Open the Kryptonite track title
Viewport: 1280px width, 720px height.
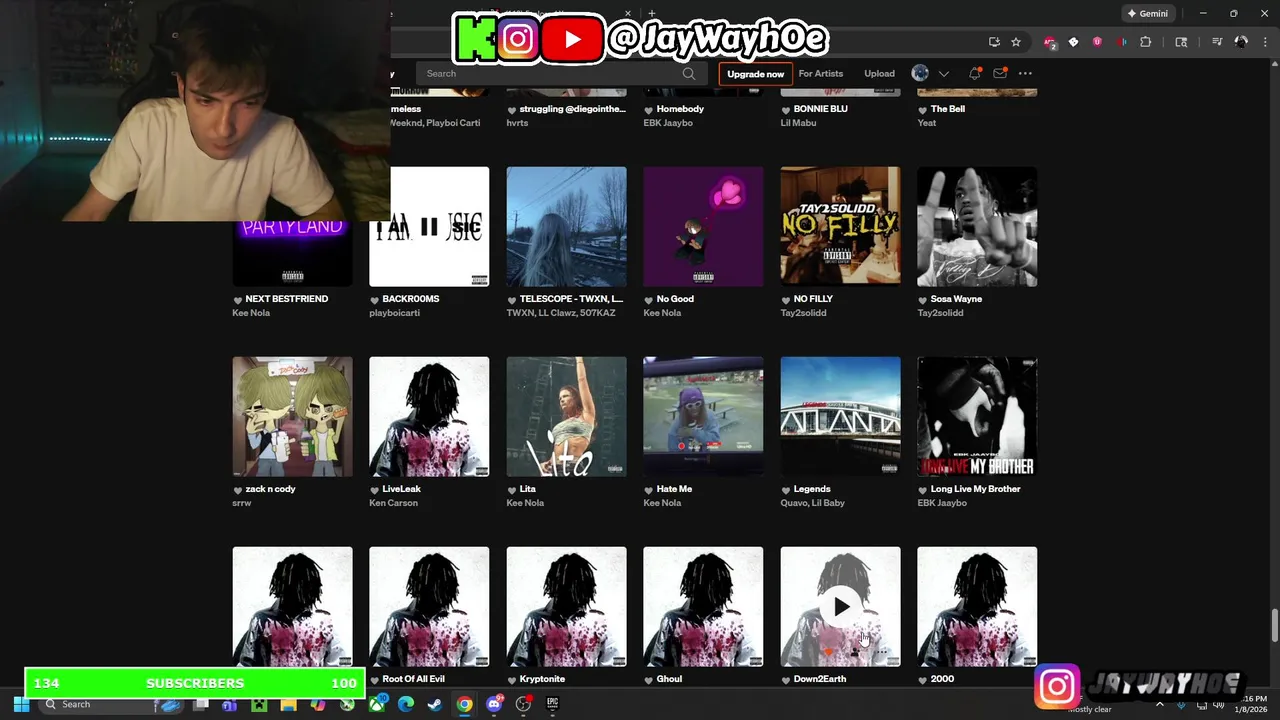tap(542, 679)
